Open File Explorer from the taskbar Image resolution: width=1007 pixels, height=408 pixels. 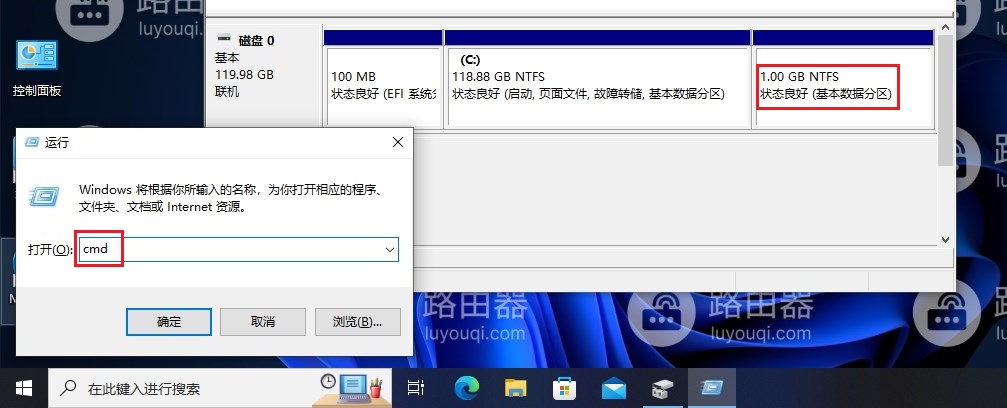(516, 388)
